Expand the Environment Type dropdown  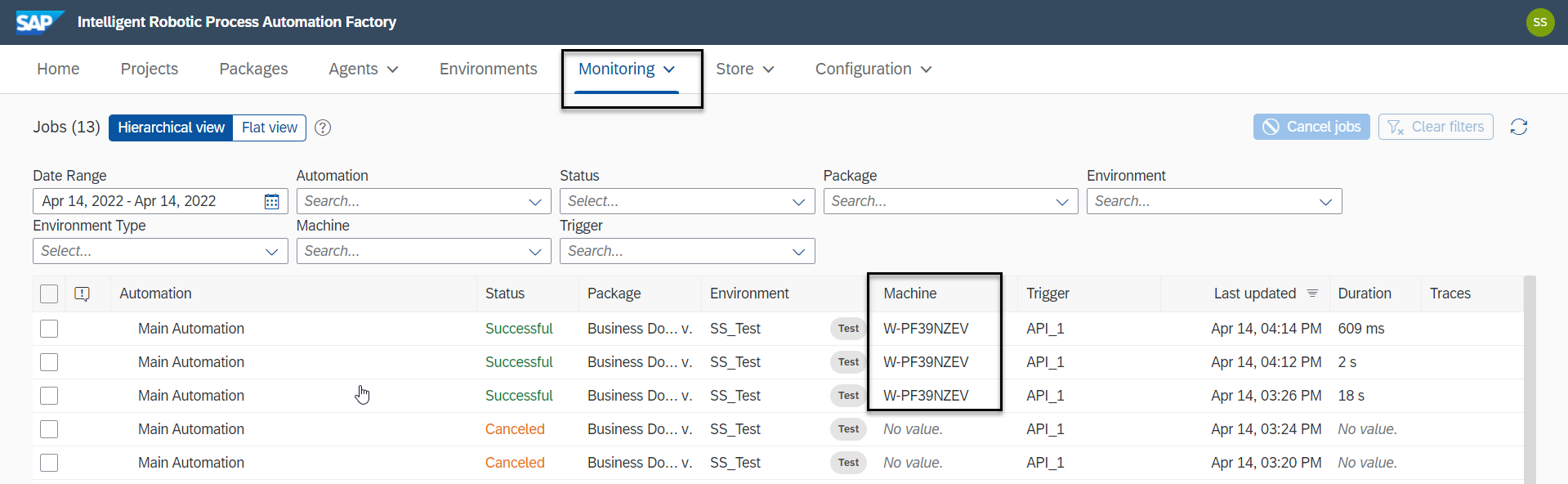[x=272, y=252]
